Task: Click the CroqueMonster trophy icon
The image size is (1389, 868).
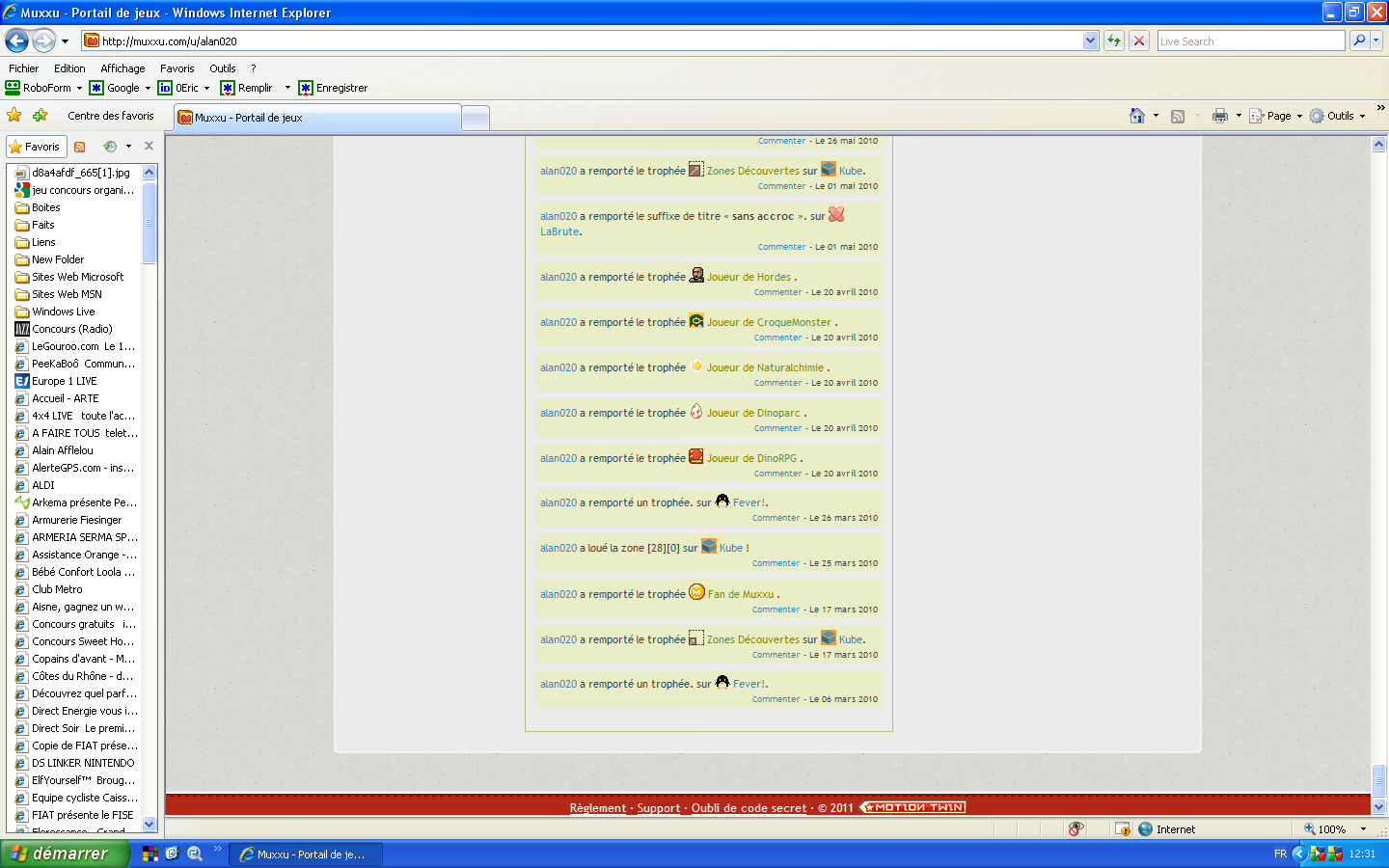Action: [696, 321]
